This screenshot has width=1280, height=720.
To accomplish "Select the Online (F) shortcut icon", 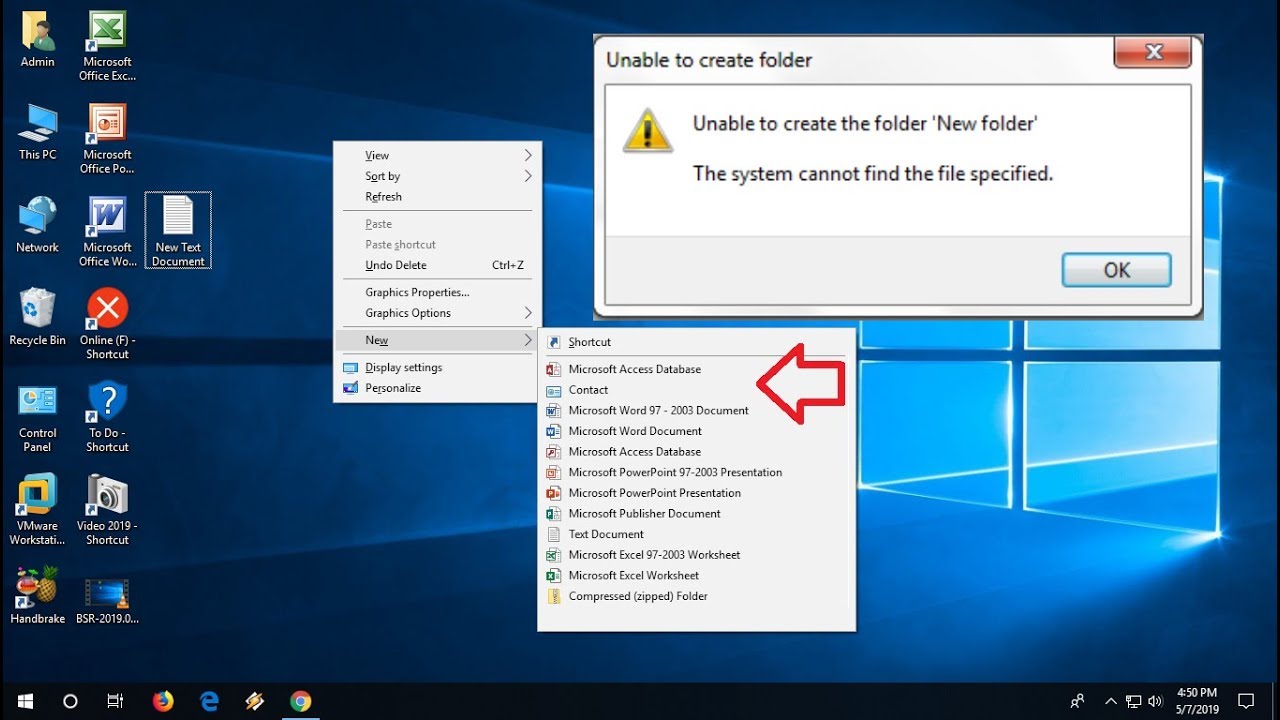I will point(107,325).
